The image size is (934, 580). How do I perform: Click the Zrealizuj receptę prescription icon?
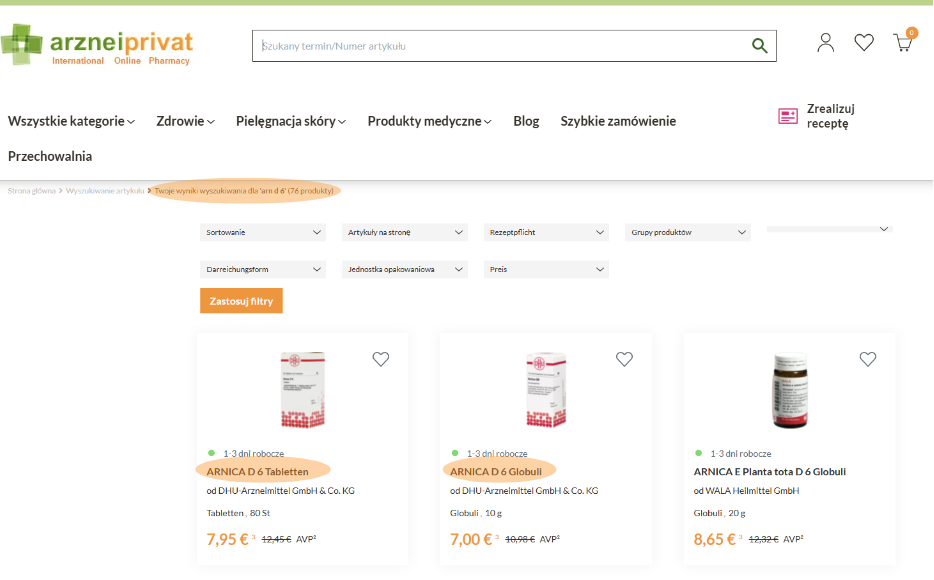coord(788,116)
